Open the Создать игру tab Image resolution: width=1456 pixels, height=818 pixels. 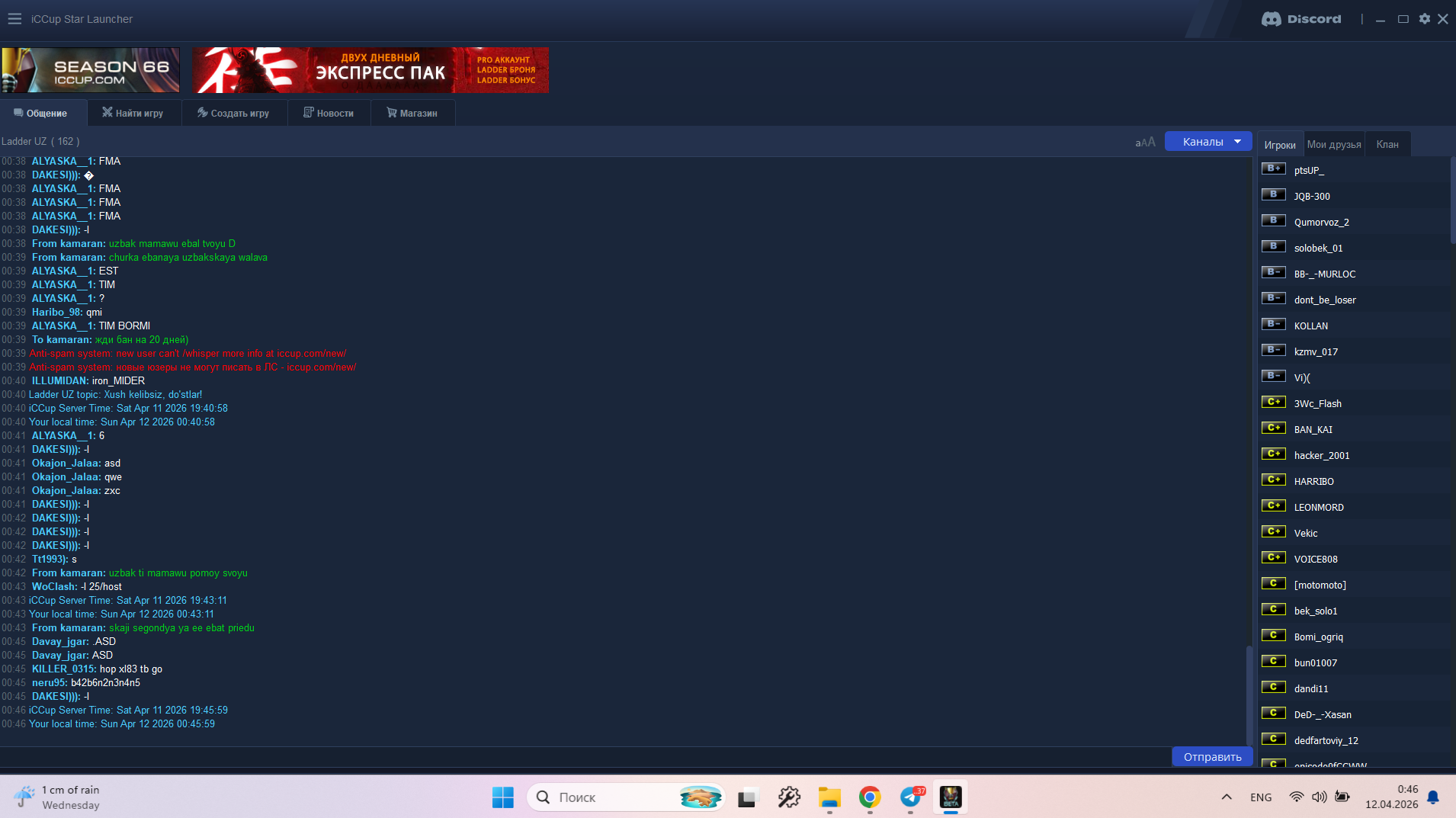(x=234, y=113)
